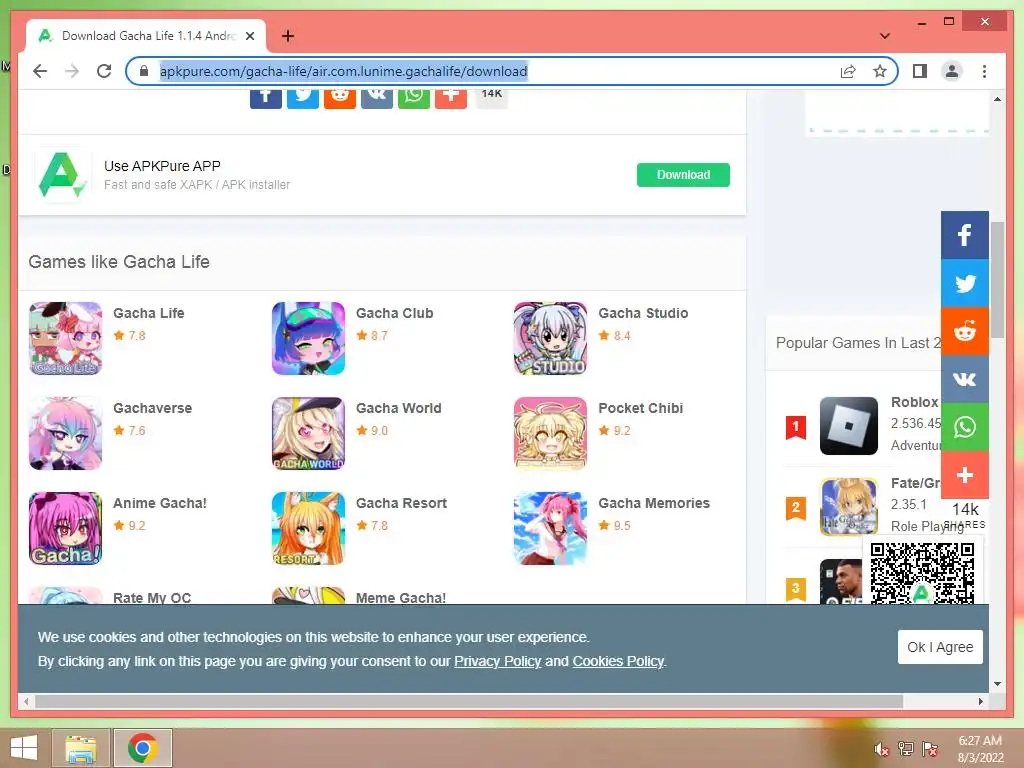Click the Gacha Memories title link
This screenshot has height=768, width=1024.
tap(654, 504)
